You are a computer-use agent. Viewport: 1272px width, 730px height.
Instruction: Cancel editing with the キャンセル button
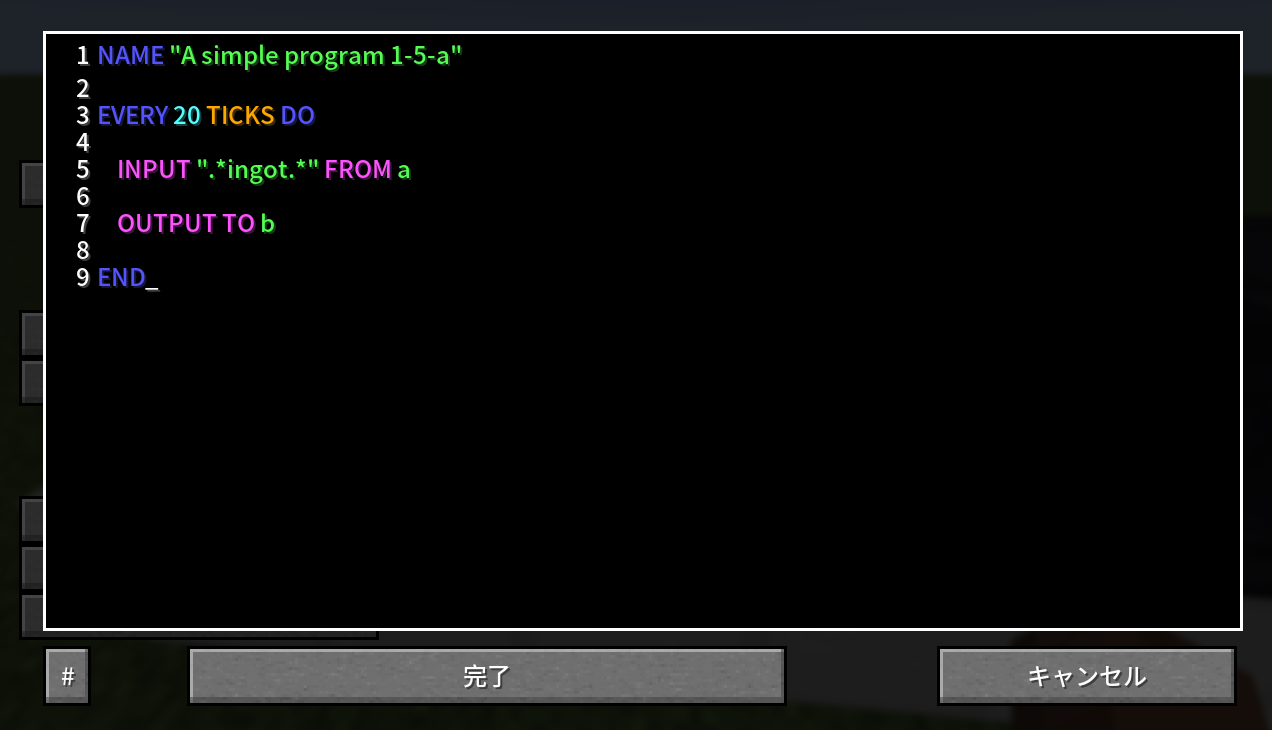pyautogui.click(x=1087, y=676)
